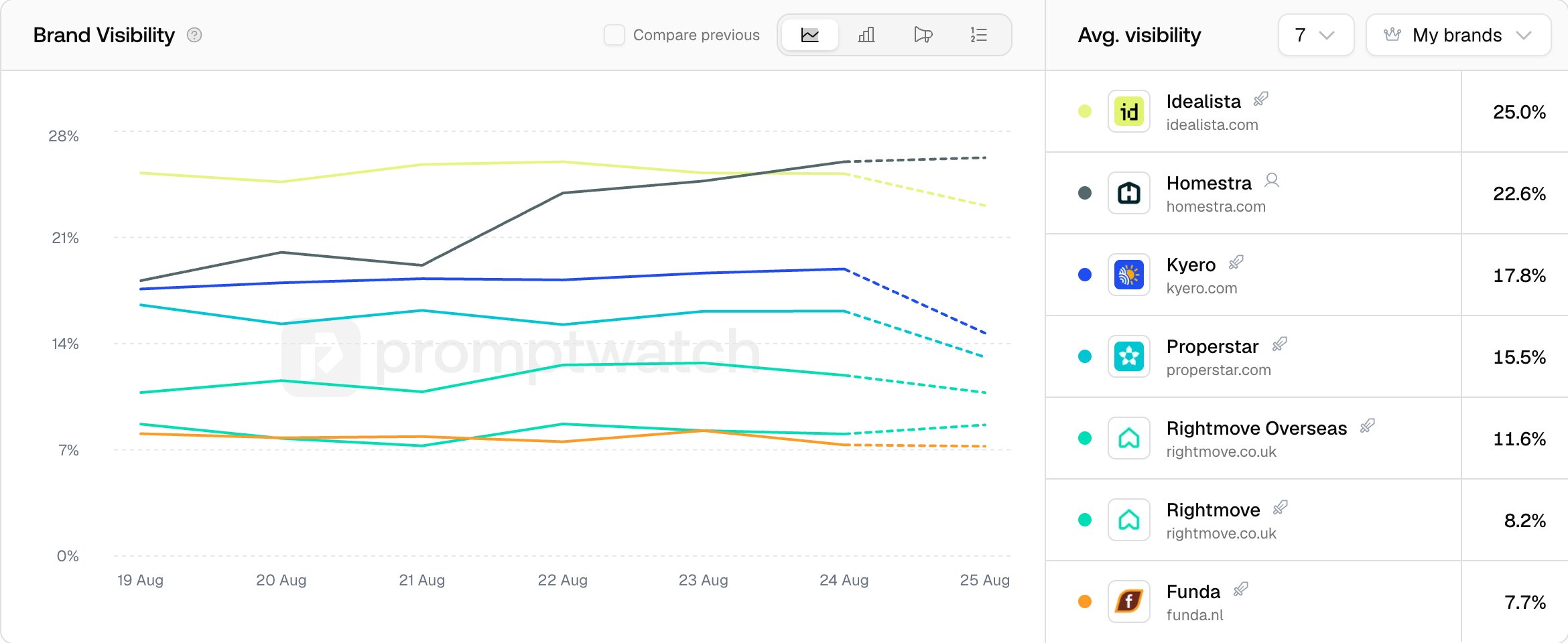The image size is (1568, 643).
Task: Click the Idealista yellow legend dot
Action: pos(1085,111)
